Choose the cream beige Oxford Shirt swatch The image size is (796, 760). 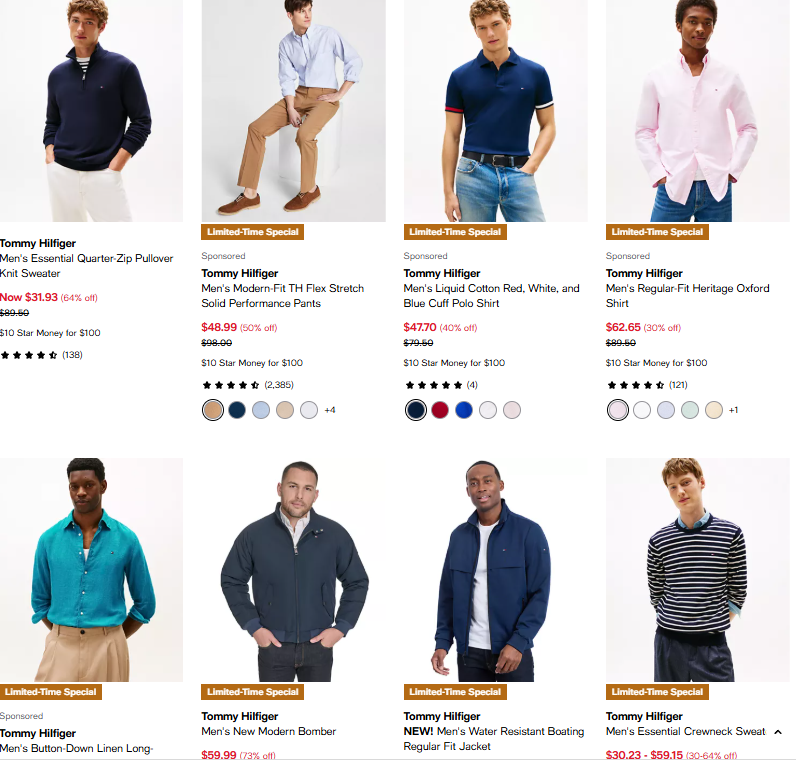pos(714,410)
